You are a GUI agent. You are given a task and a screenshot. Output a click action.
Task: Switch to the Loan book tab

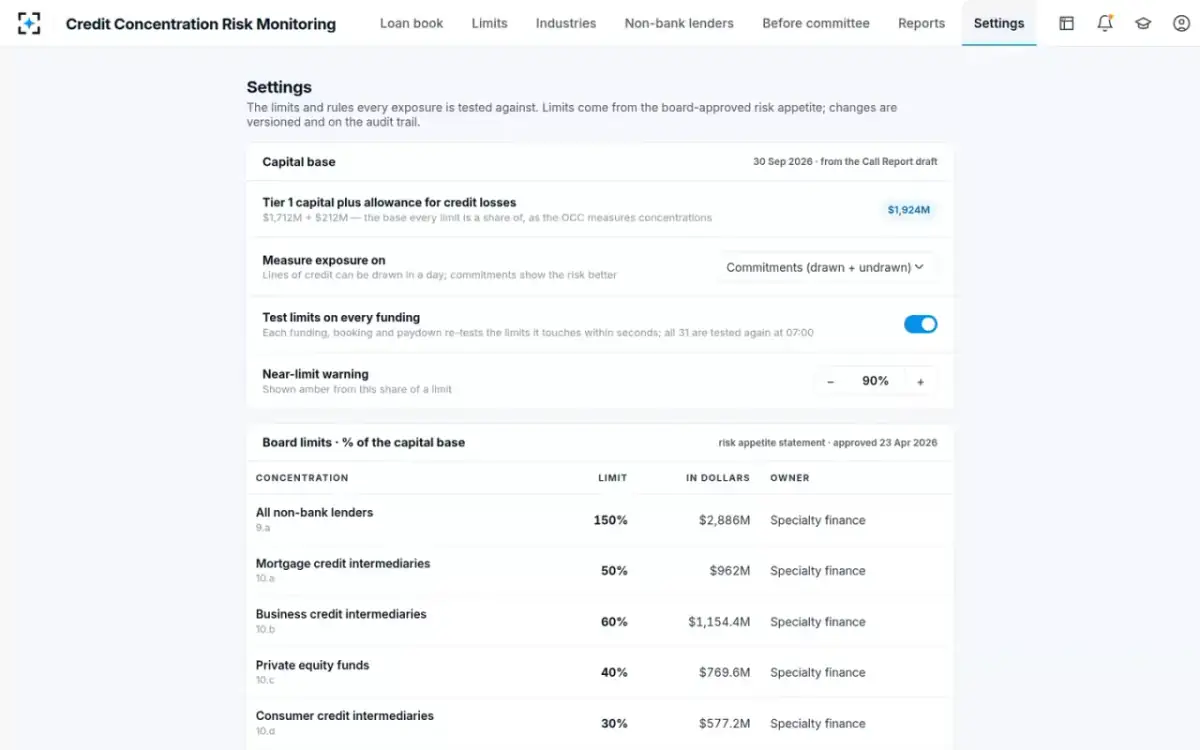point(411,23)
